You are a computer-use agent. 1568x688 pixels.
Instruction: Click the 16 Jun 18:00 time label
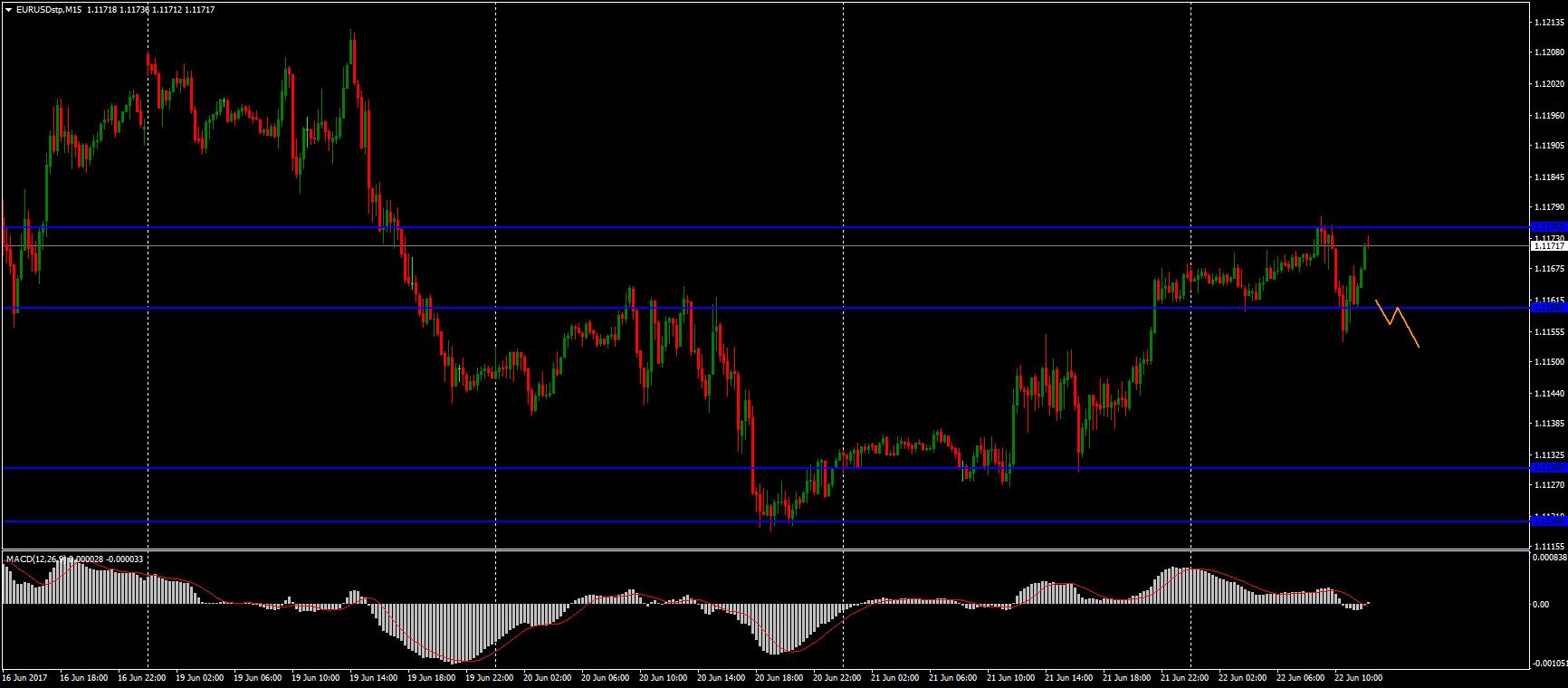point(84,677)
